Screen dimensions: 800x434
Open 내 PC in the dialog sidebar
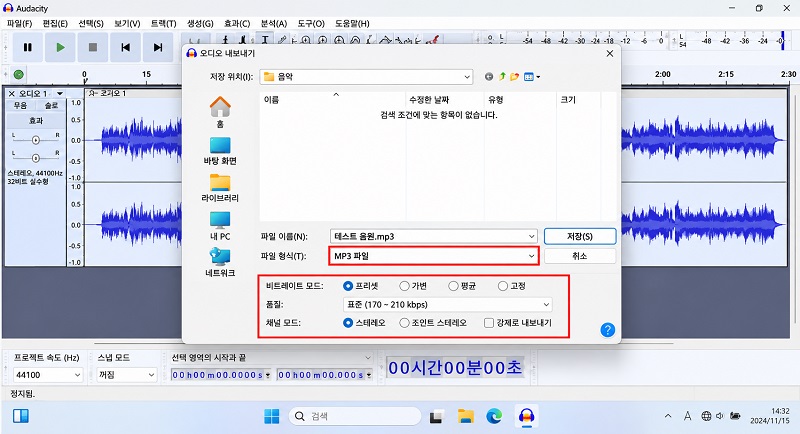tap(220, 226)
